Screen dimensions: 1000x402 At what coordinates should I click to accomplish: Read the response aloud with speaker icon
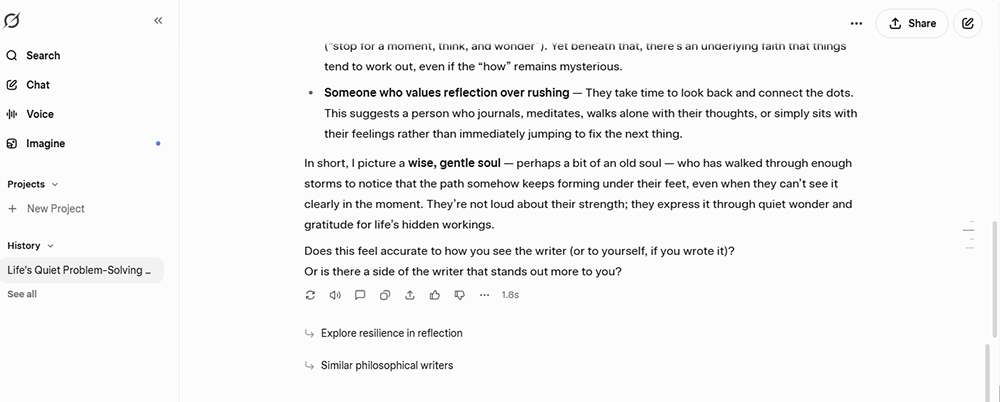point(335,295)
